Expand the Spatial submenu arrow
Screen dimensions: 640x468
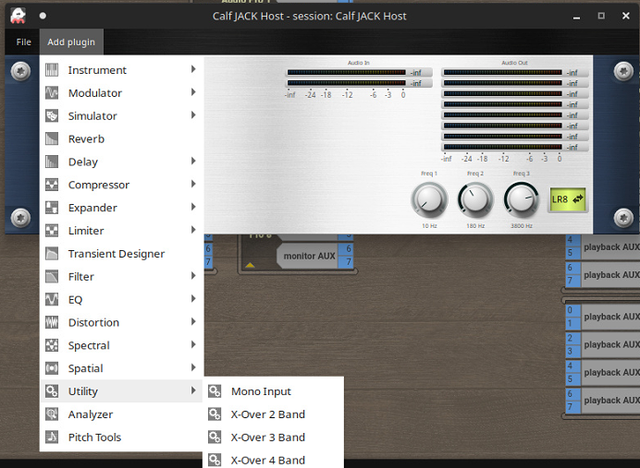click(193, 368)
